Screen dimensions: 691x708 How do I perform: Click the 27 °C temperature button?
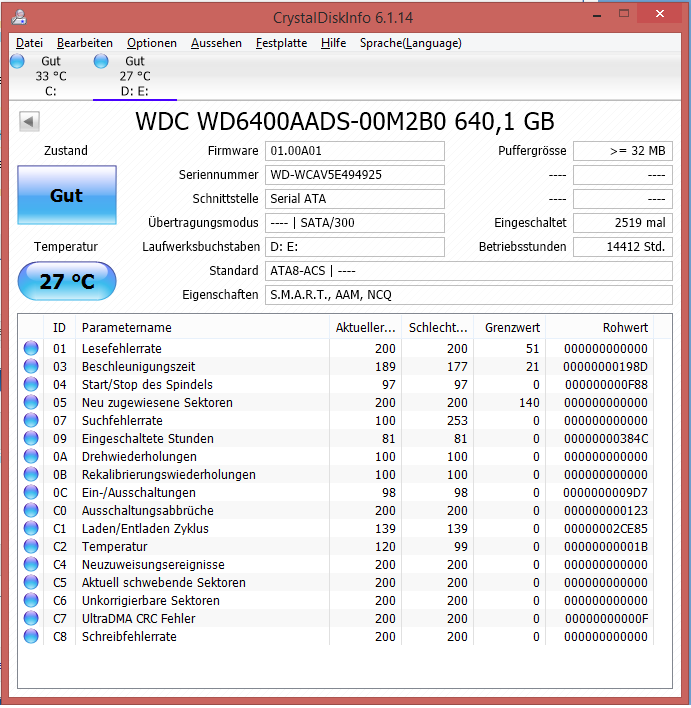[x=67, y=281]
